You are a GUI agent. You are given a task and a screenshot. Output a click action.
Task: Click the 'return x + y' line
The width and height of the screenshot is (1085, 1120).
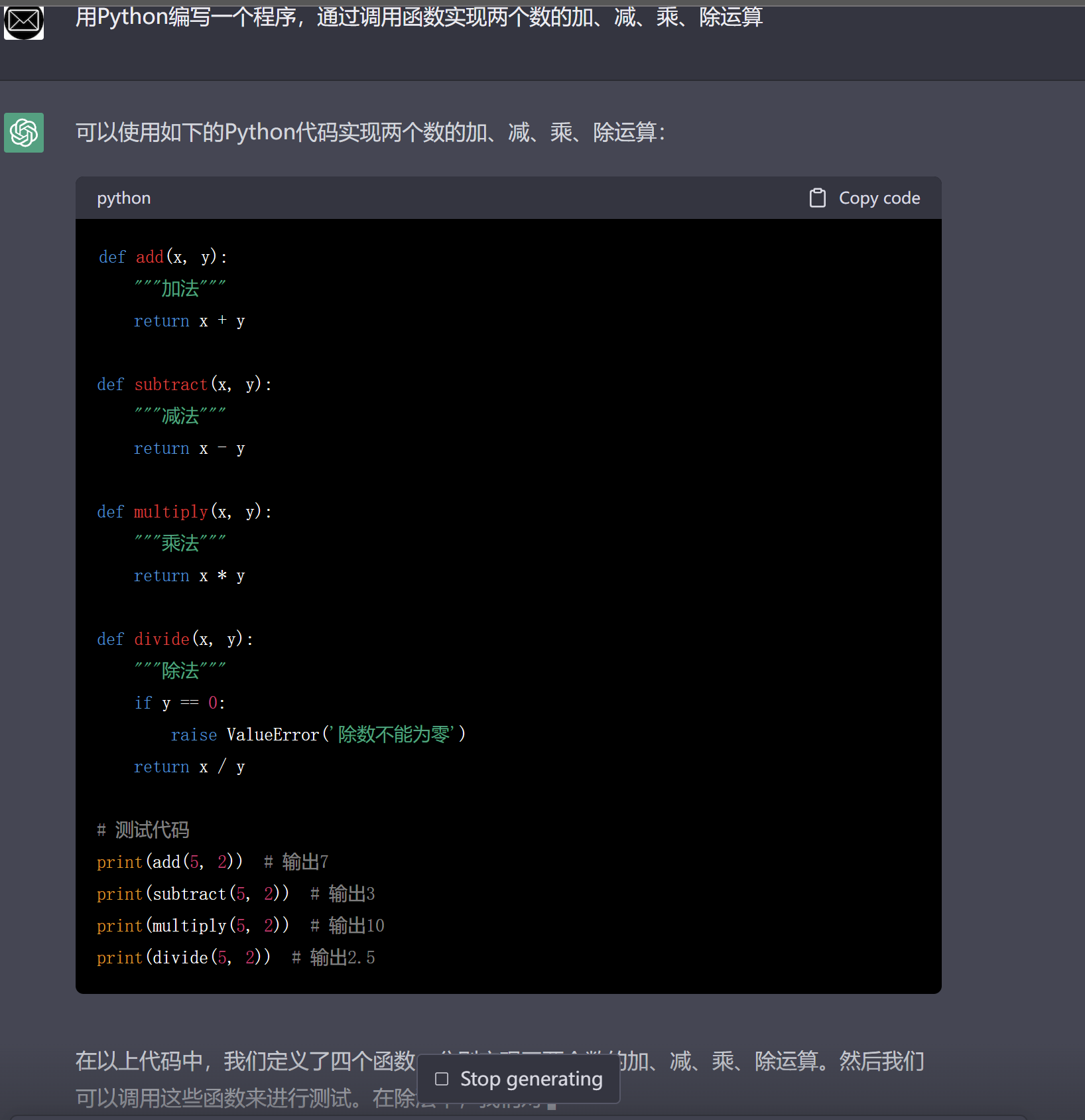[190, 321]
